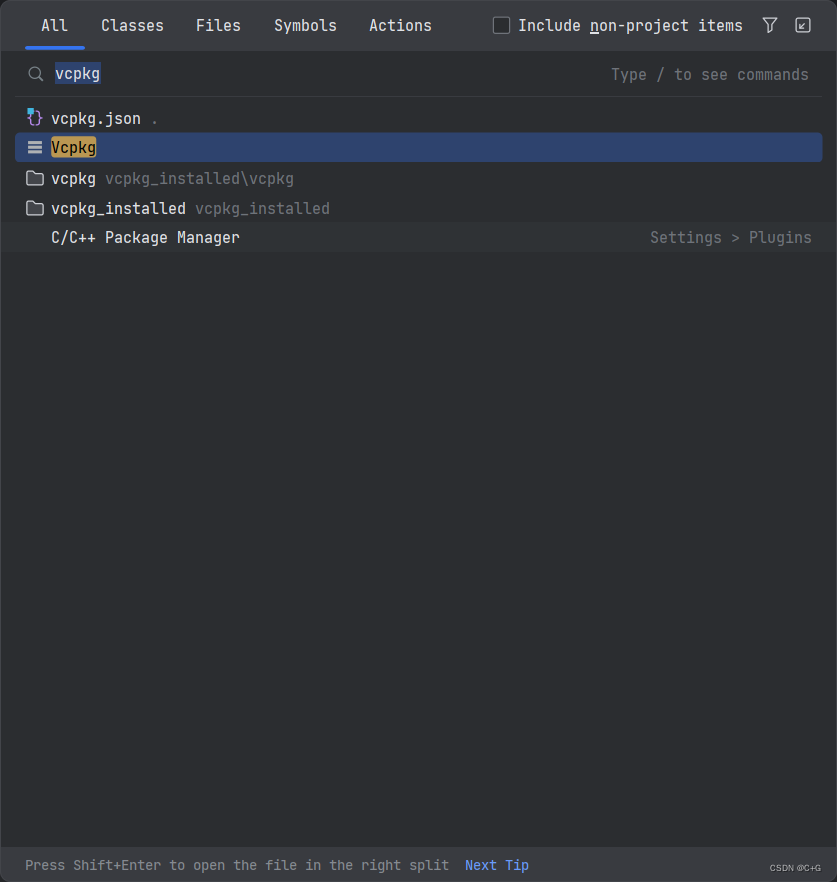The height and width of the screenshot is (882, 837).
Task: Open the Symbols tab
Action: (x=305, y=25)
